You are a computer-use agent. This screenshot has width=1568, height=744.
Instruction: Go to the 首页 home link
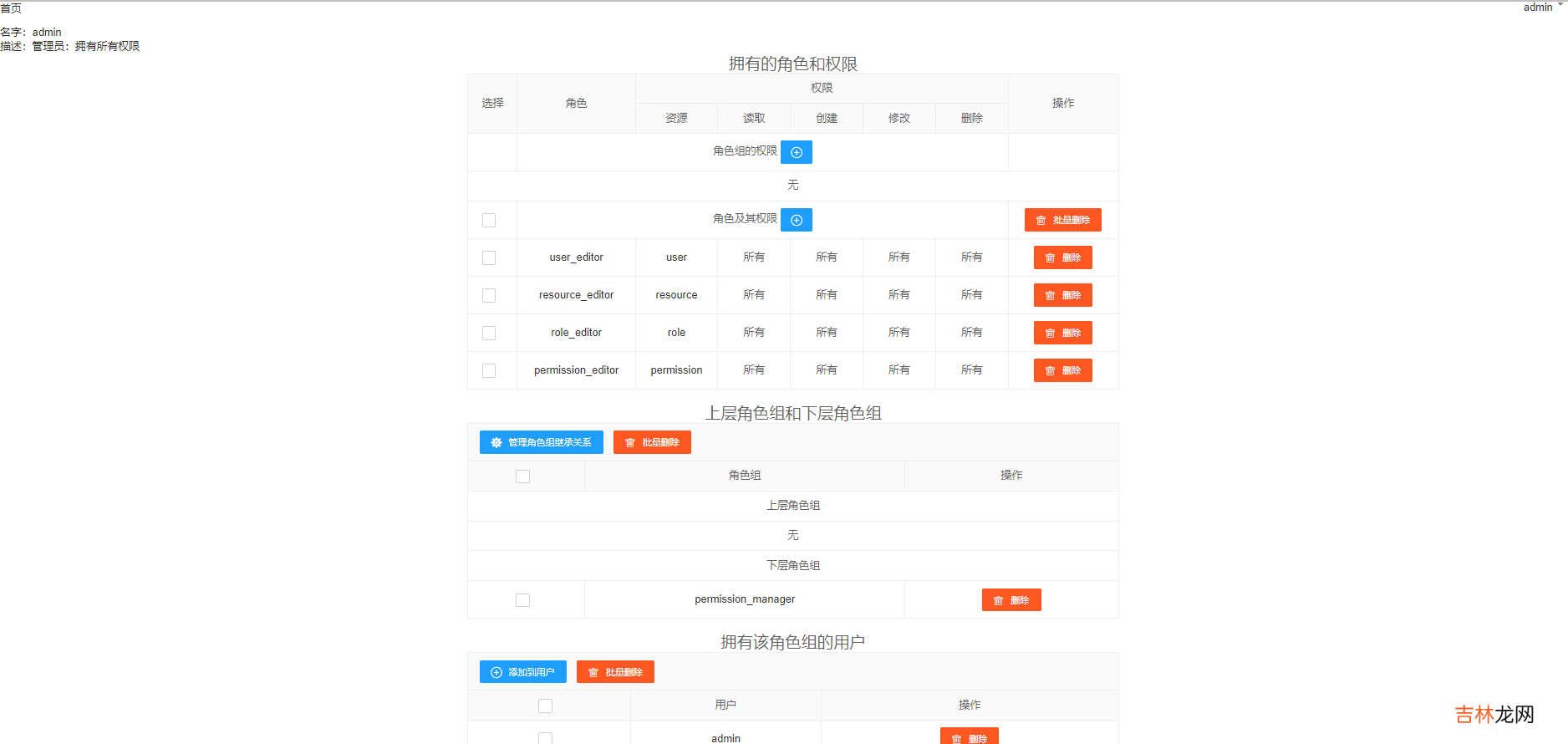coord(11,8)
